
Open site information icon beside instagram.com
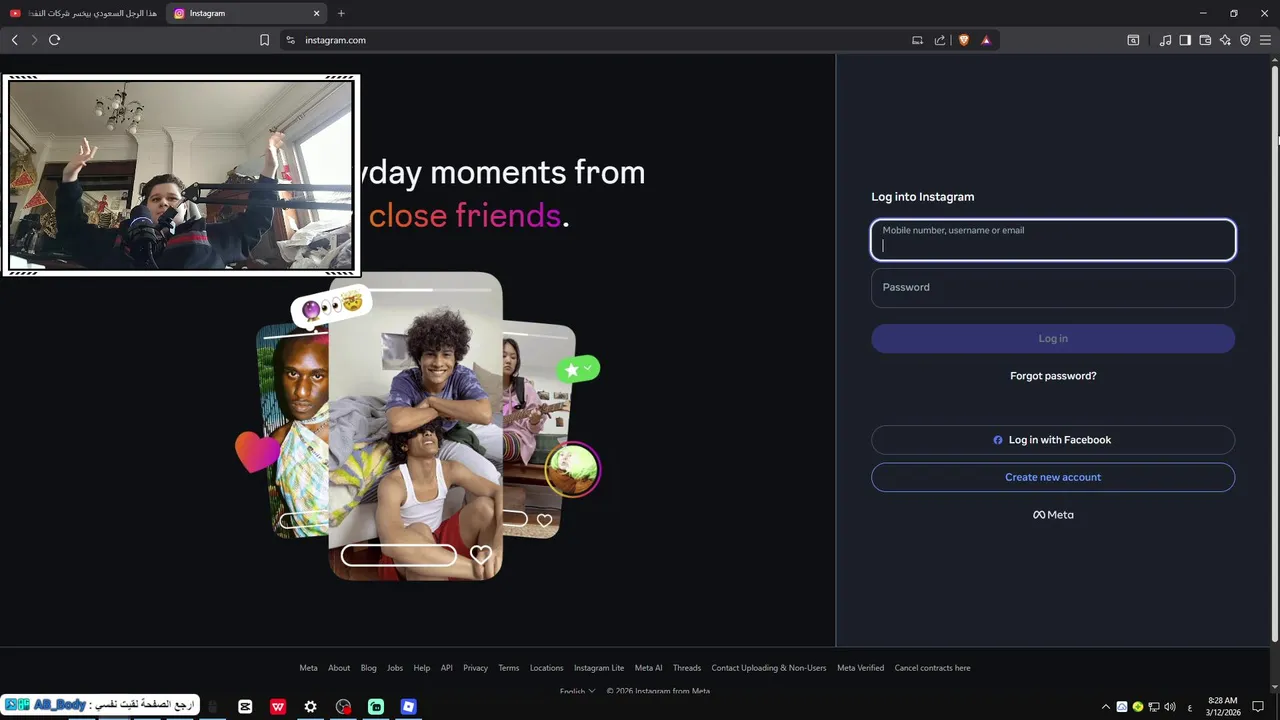[x=291, y=40]
